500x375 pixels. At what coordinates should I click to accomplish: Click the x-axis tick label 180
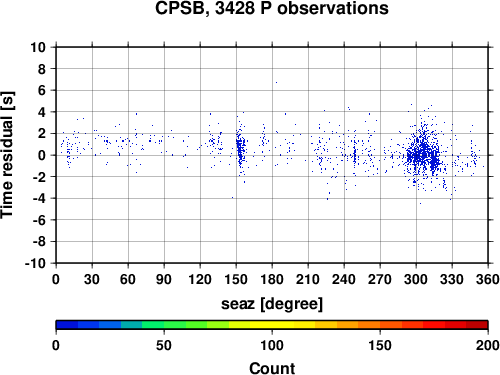coord(272,279)
